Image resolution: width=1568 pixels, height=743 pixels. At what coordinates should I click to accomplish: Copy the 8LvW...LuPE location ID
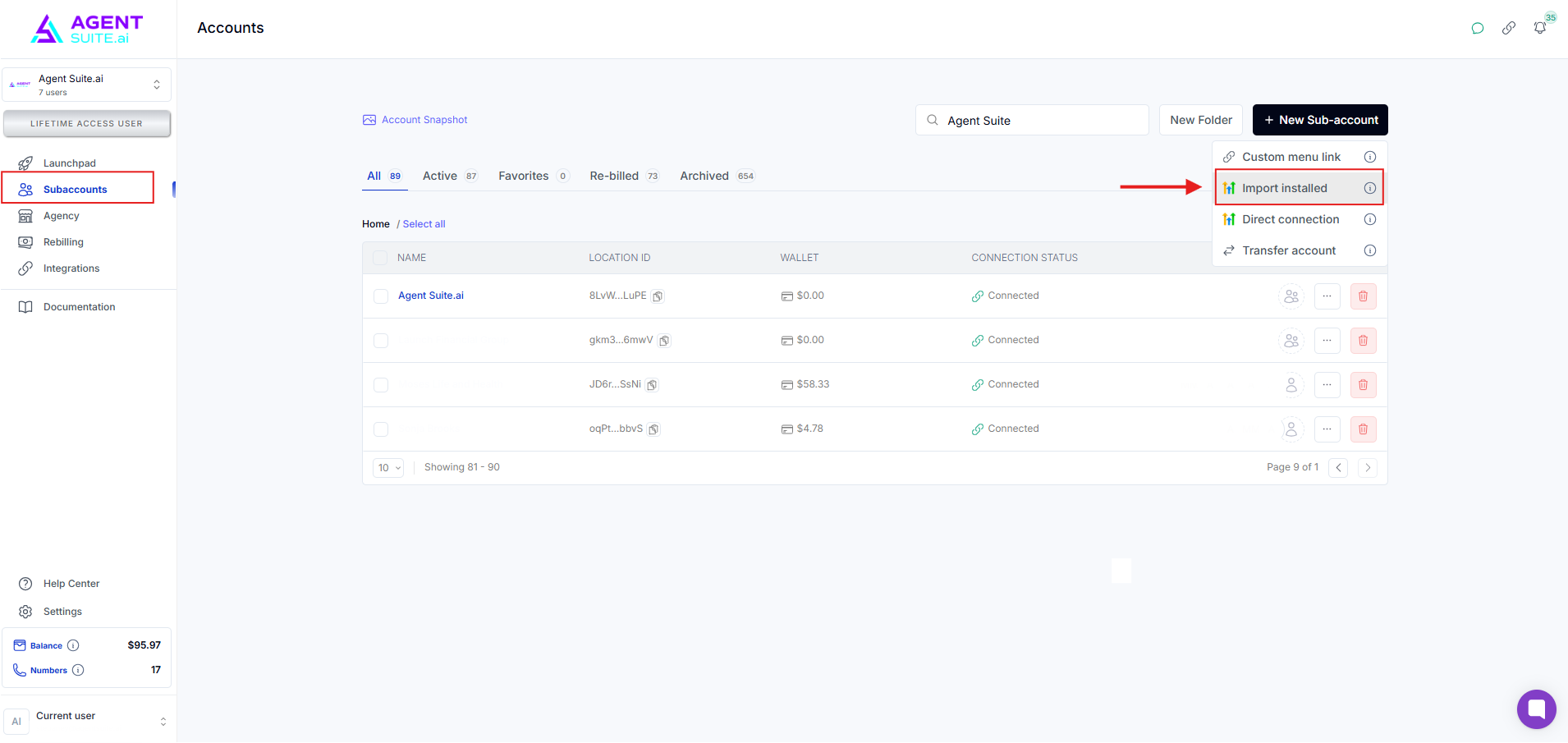click(x=658, y=296)
